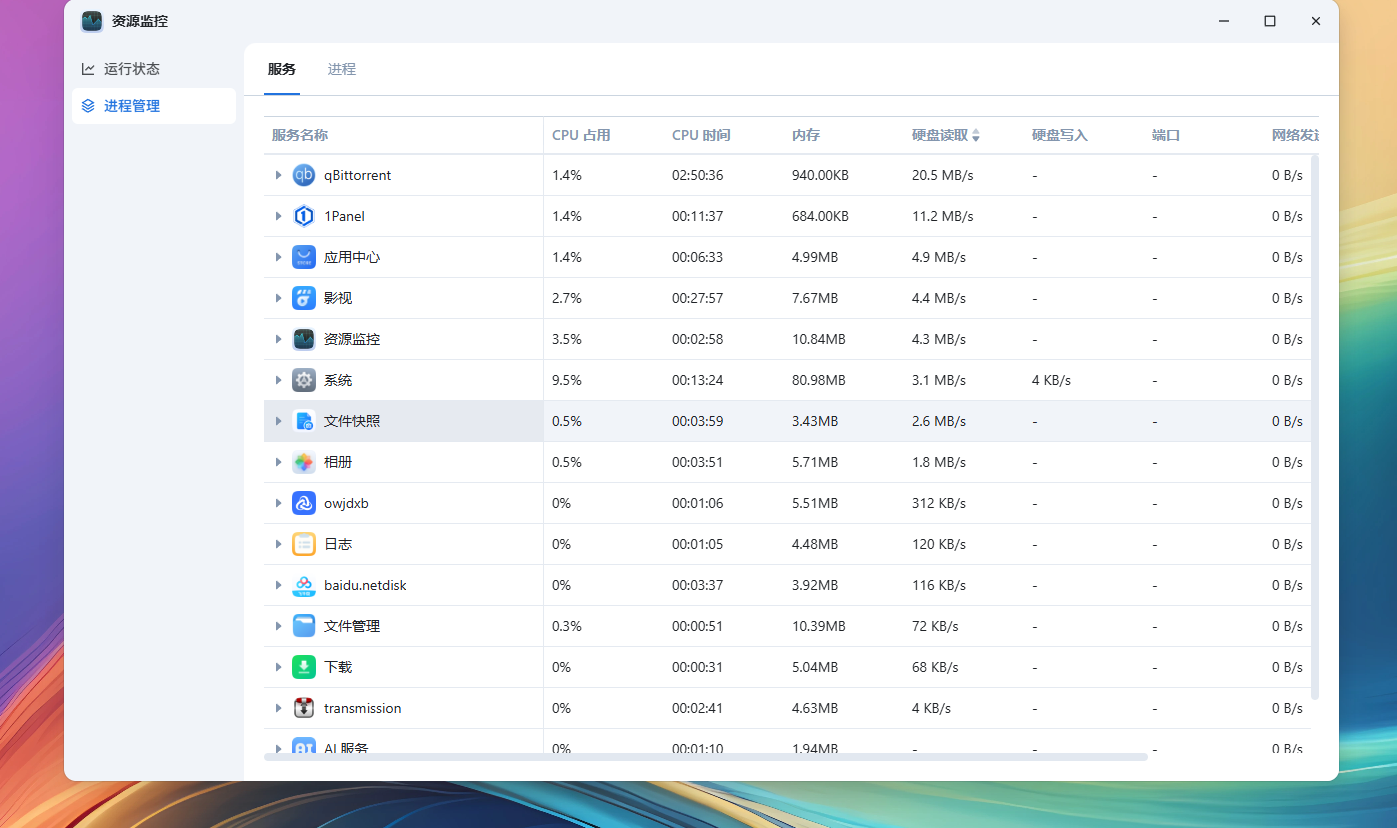Screen dimensions: 1397x828
Task: Expand the 文件快照 service row
Action: pyautogui.click(x=278, y=421)
